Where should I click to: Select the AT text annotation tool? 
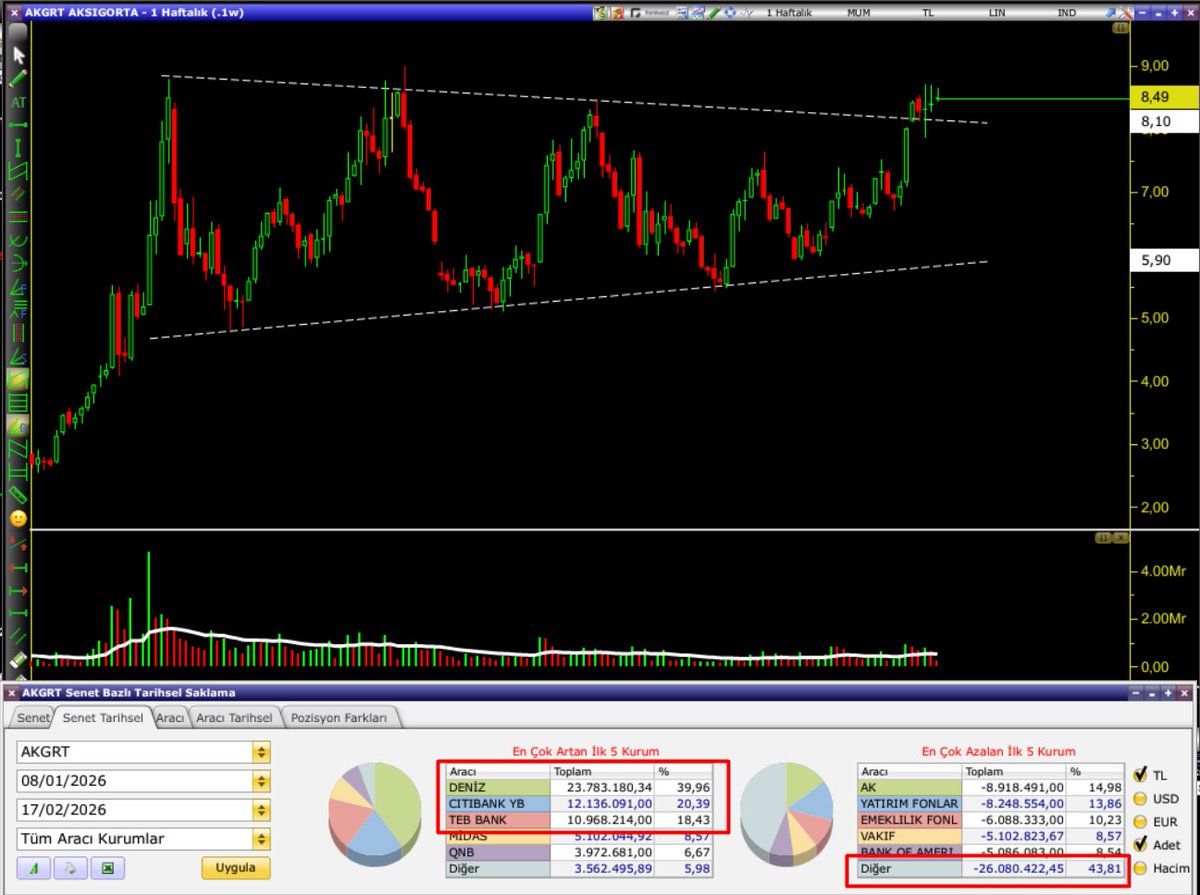tap(19, 102)
